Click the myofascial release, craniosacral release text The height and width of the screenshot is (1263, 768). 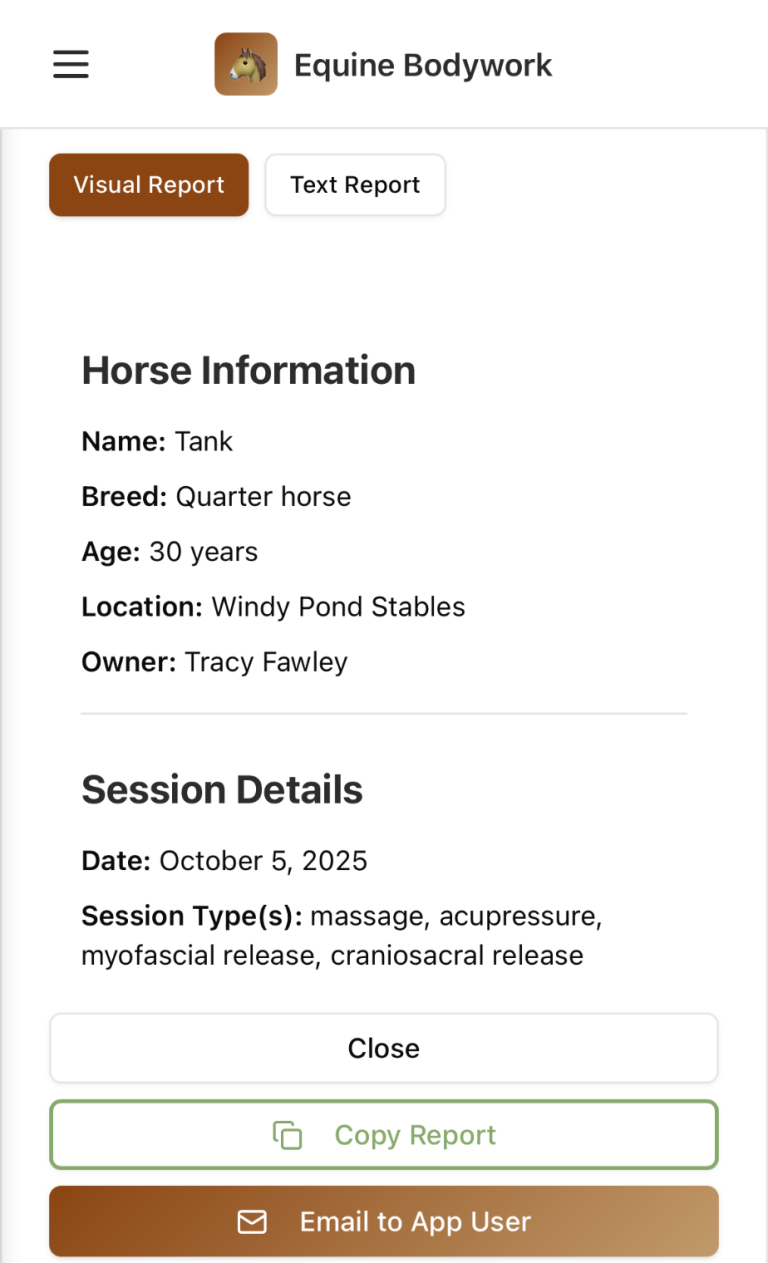(x=332, y=955)
